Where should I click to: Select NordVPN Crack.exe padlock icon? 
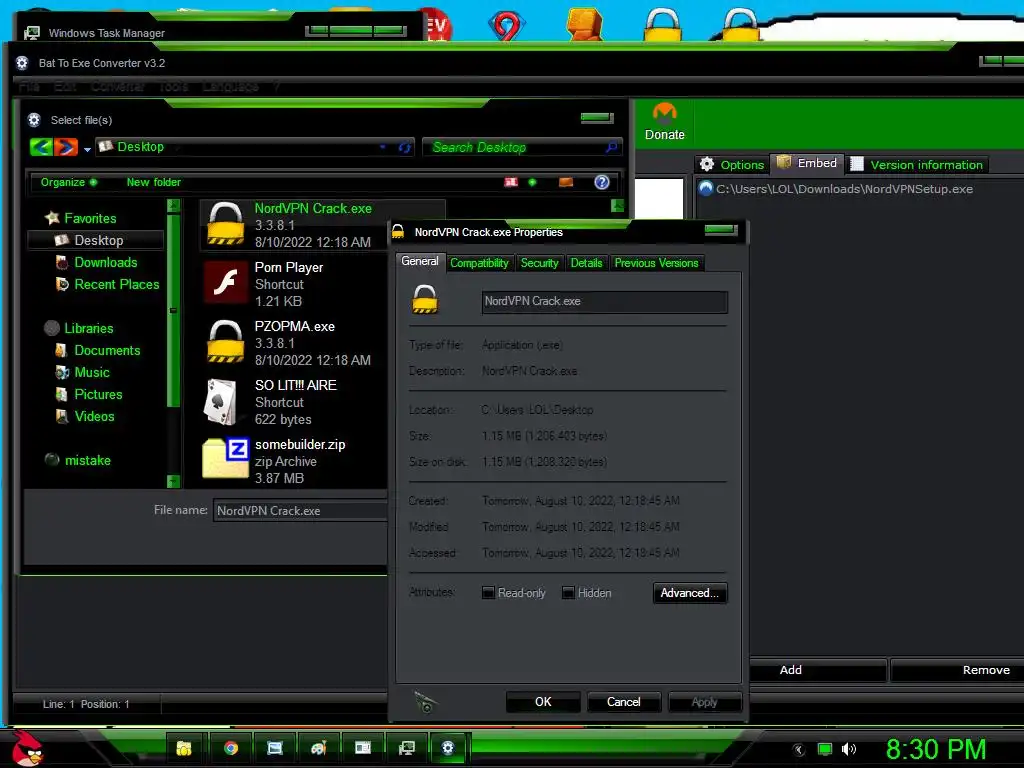225,224
